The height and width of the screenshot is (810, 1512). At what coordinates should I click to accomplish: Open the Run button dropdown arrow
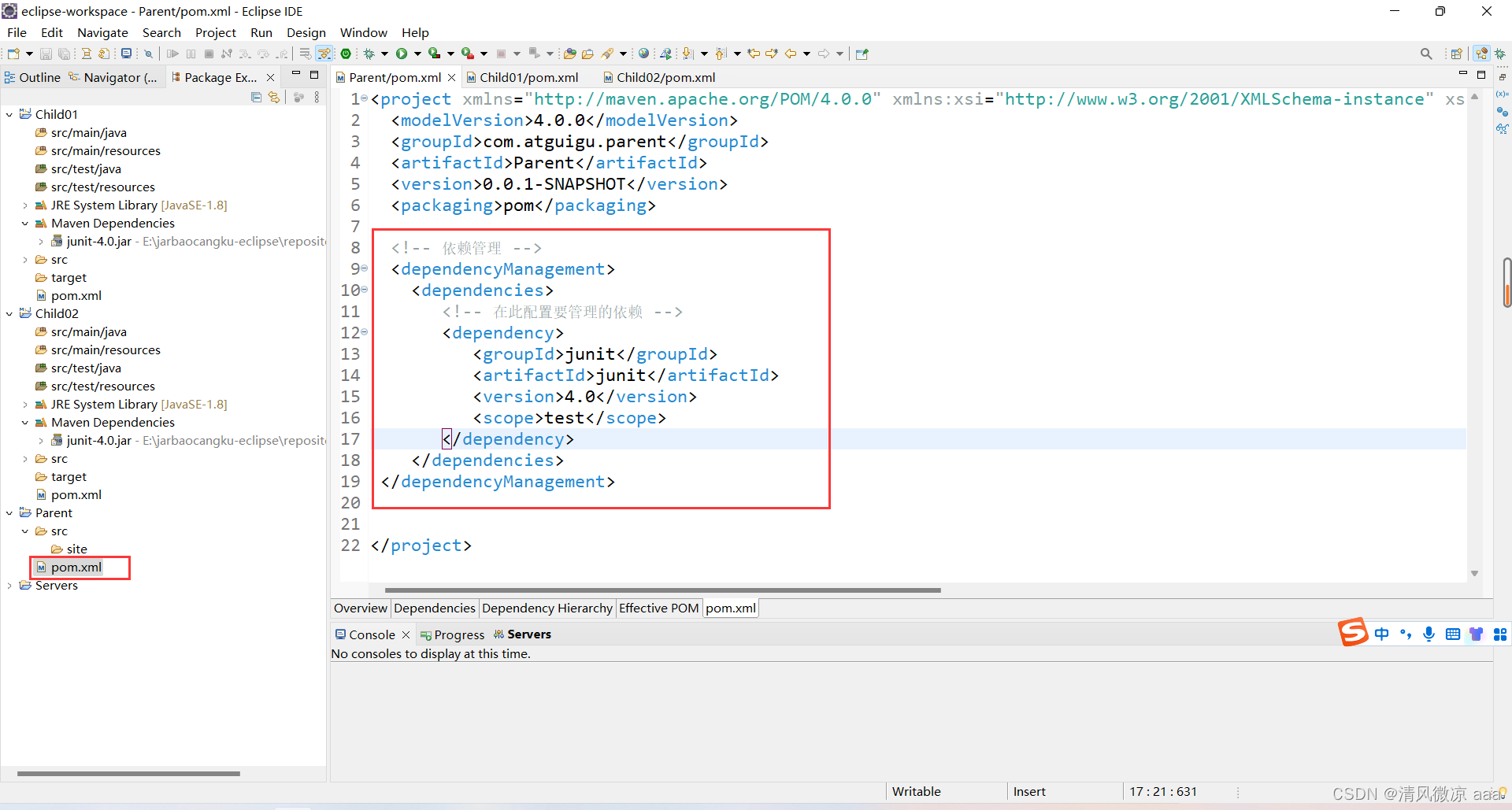point(417,54)
